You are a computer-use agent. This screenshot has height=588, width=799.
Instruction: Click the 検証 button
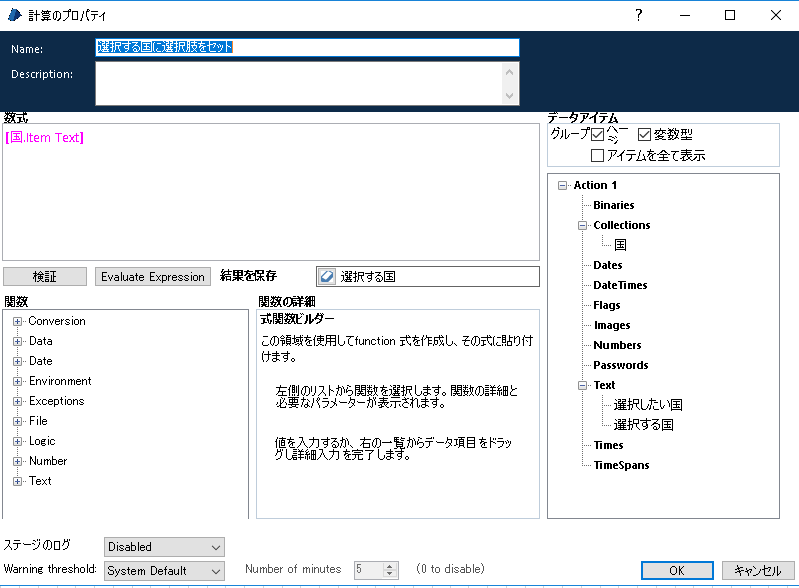[x=45, y=277]
